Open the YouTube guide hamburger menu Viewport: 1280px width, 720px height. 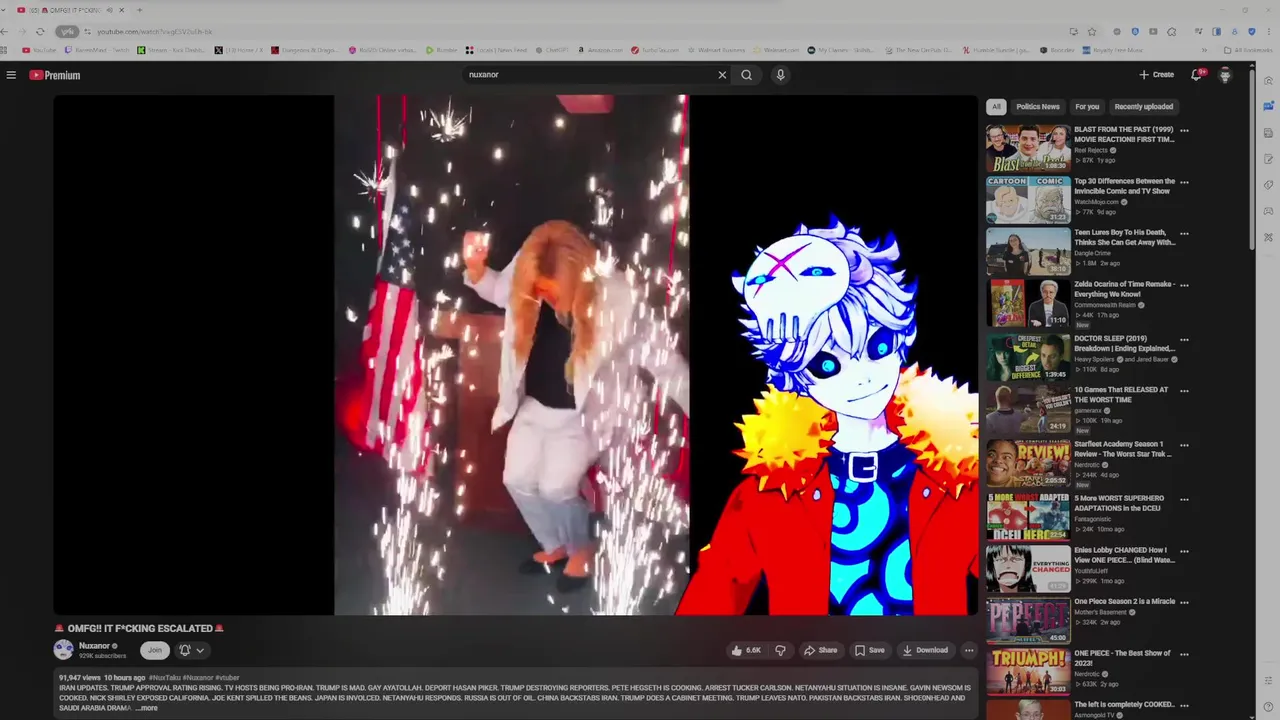click(11, 75)
